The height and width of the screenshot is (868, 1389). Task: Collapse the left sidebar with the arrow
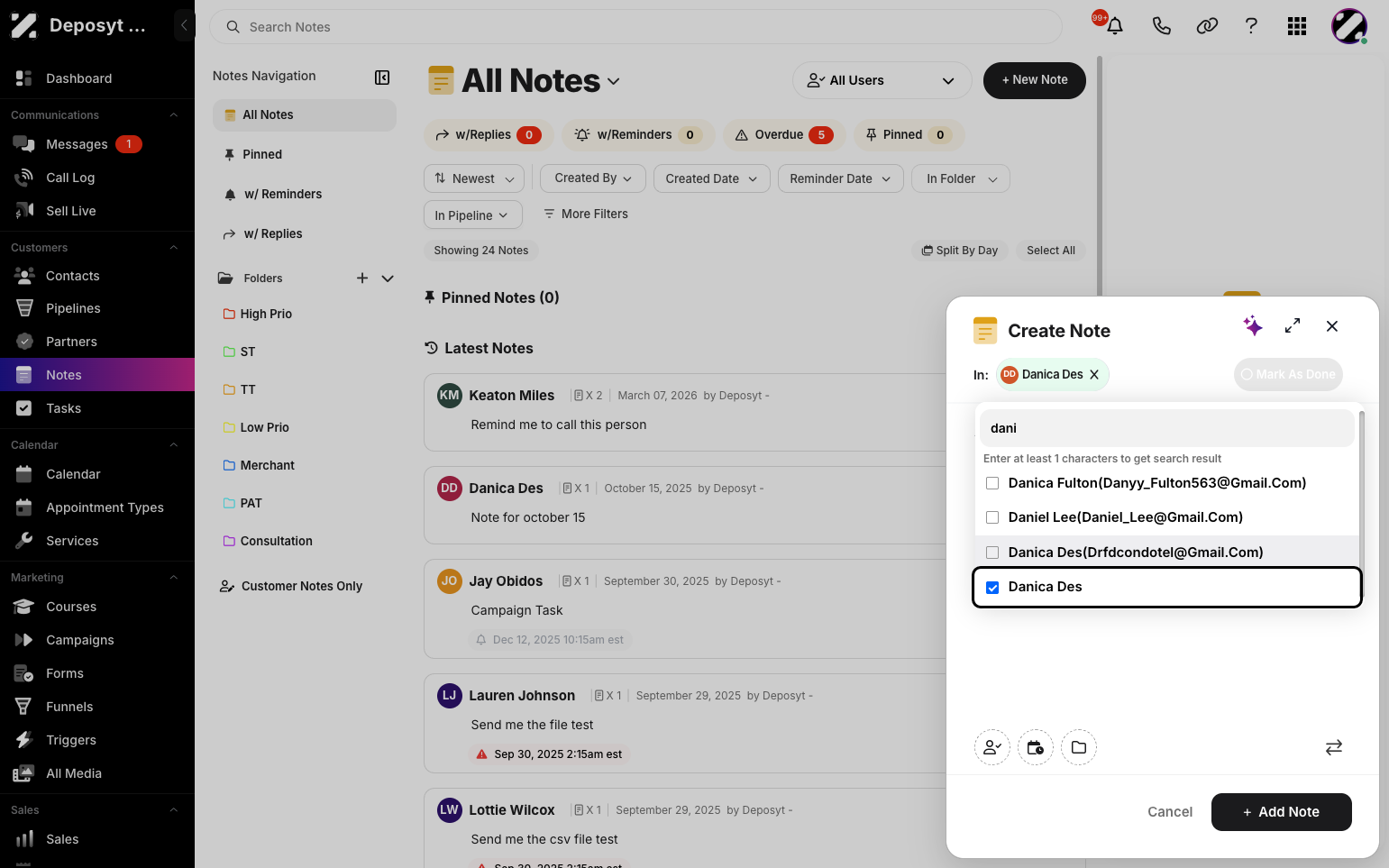184,25
